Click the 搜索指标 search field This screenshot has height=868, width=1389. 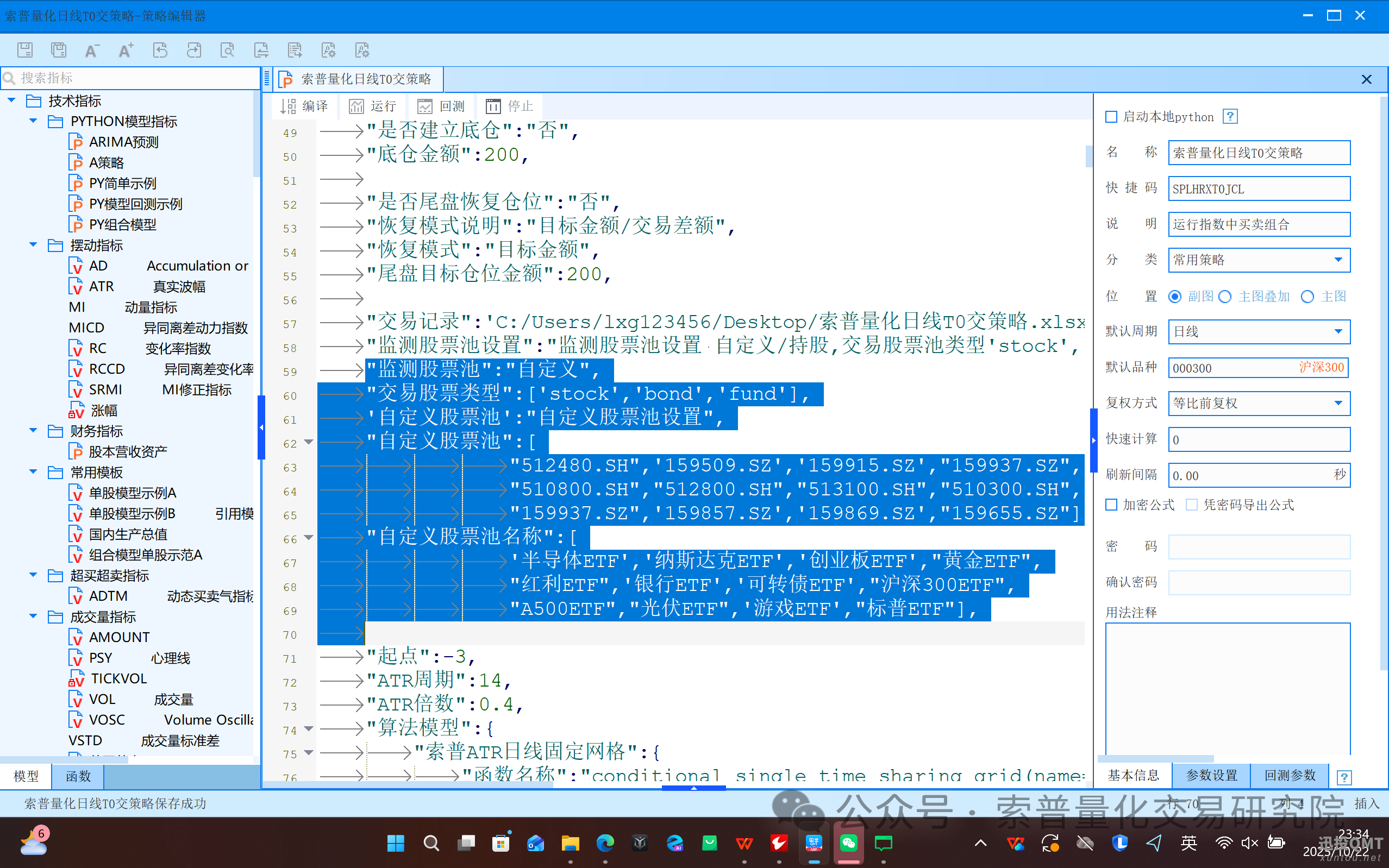click(132, 78)
